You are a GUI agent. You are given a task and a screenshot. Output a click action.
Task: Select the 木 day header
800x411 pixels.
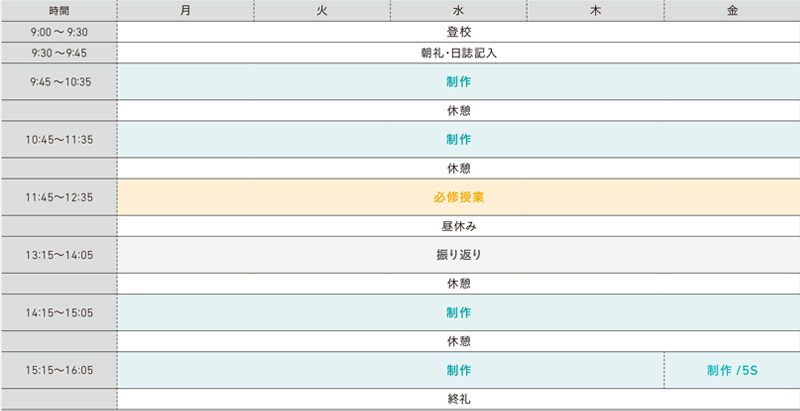coord(595,11)
